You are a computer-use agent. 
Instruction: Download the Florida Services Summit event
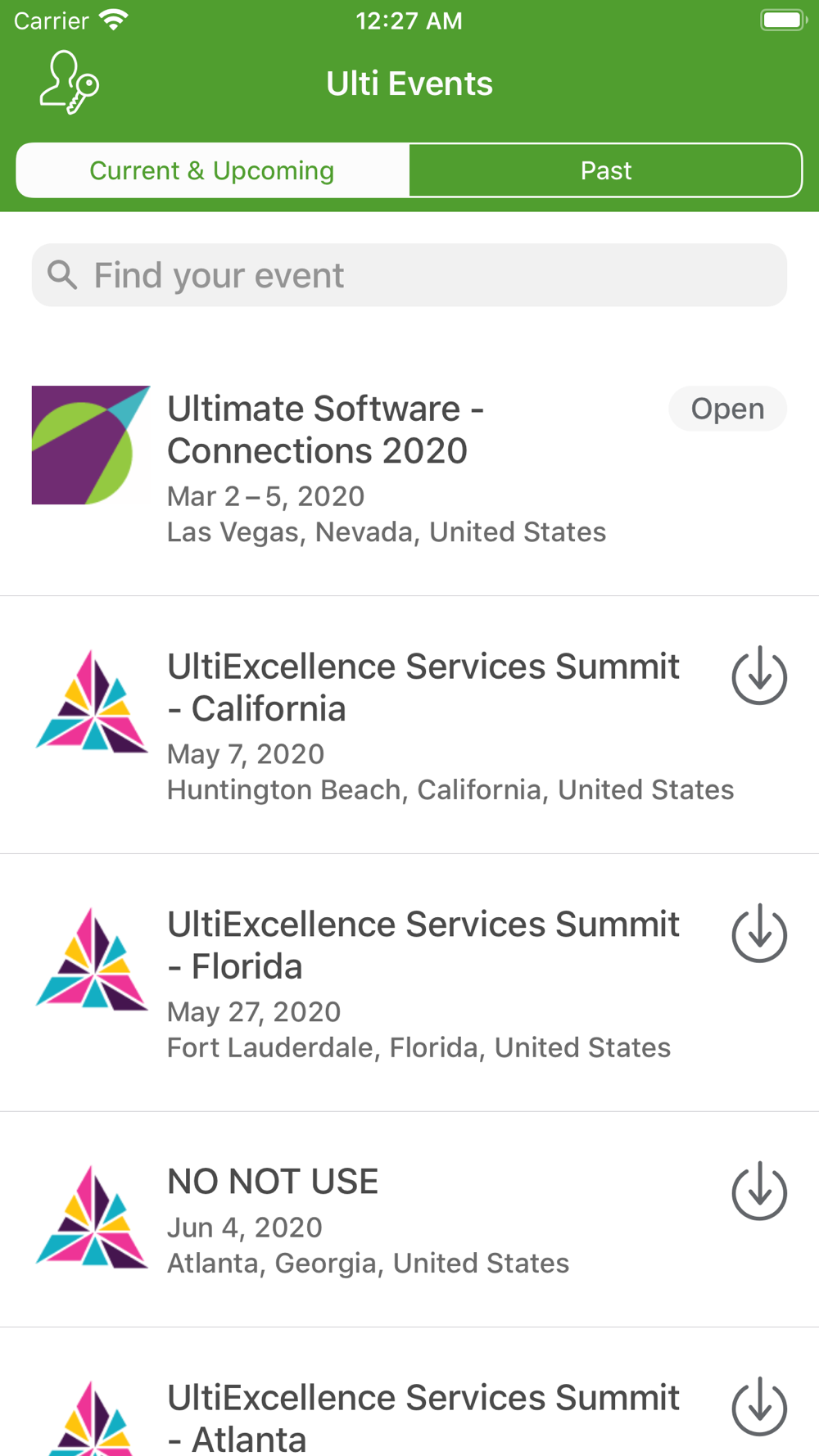click(x=759, y=934)
